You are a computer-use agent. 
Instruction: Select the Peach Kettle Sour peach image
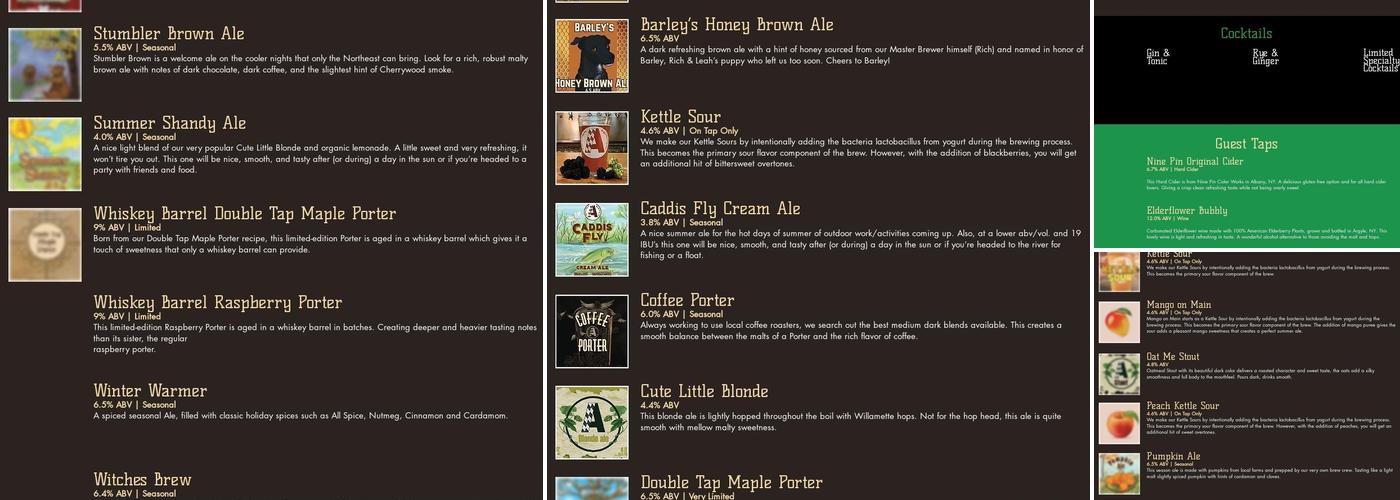click(1119, 424)
